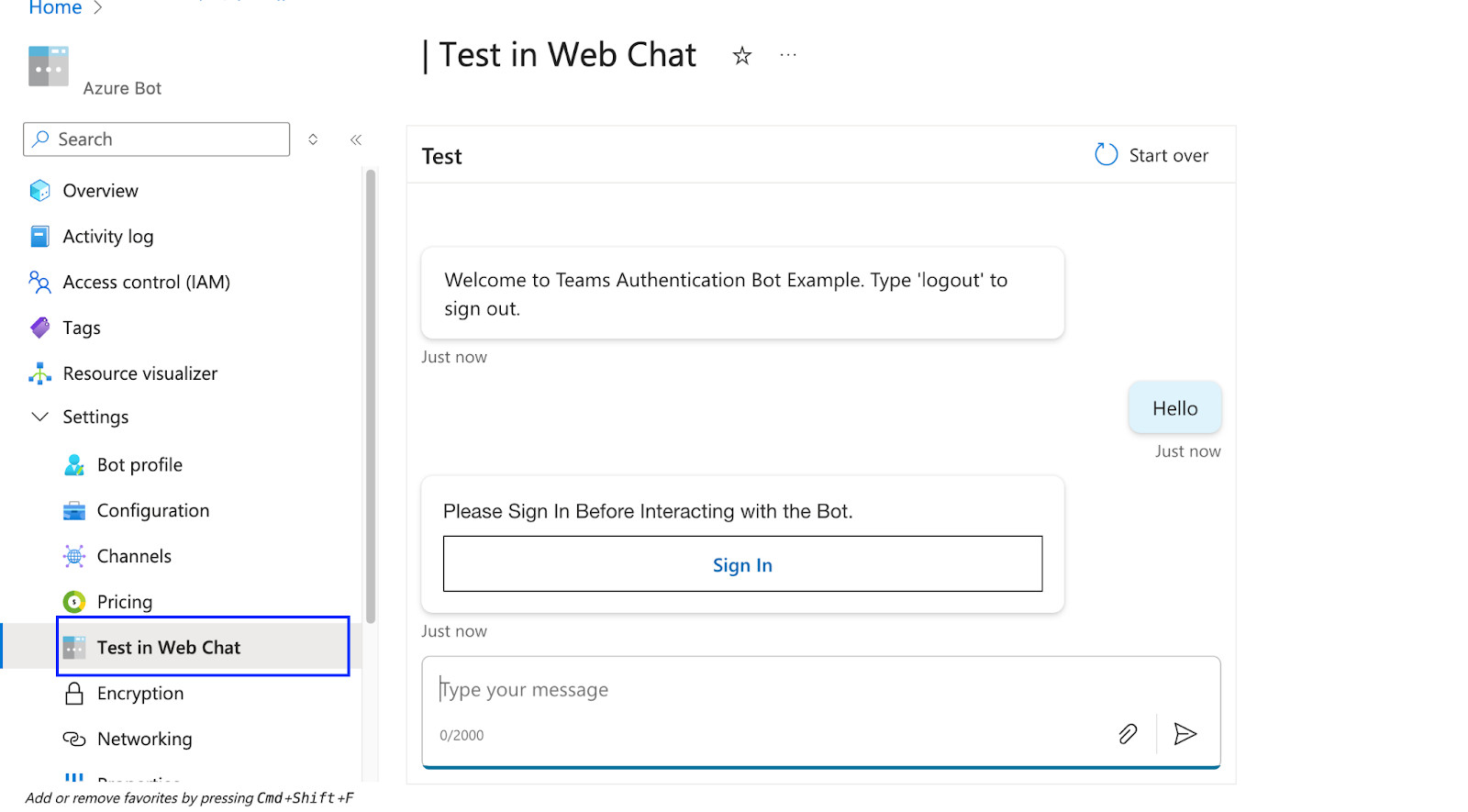Toggle the favorite star next to page title
This screenshot has height=812, width=1468.
[740, 55]
